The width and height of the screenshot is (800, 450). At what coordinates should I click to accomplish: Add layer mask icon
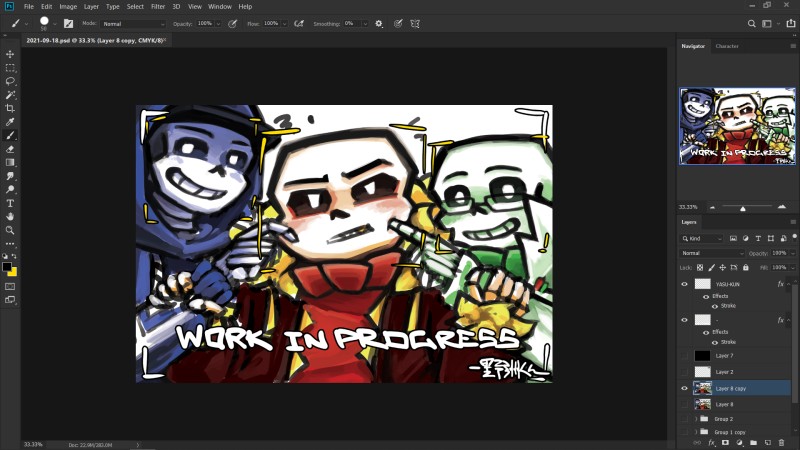point(726,443)
